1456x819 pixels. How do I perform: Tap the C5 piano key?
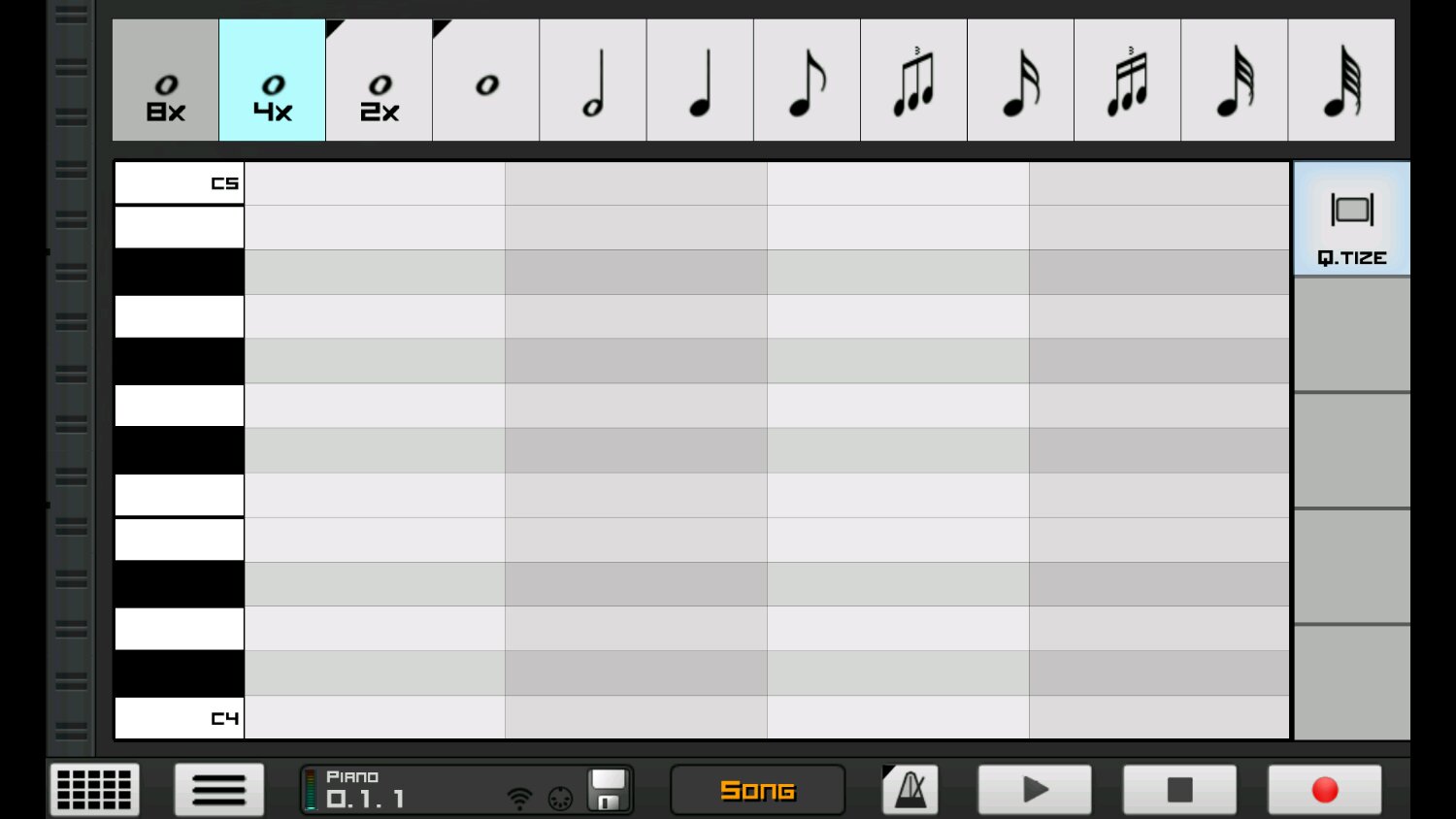pos(180,183)
